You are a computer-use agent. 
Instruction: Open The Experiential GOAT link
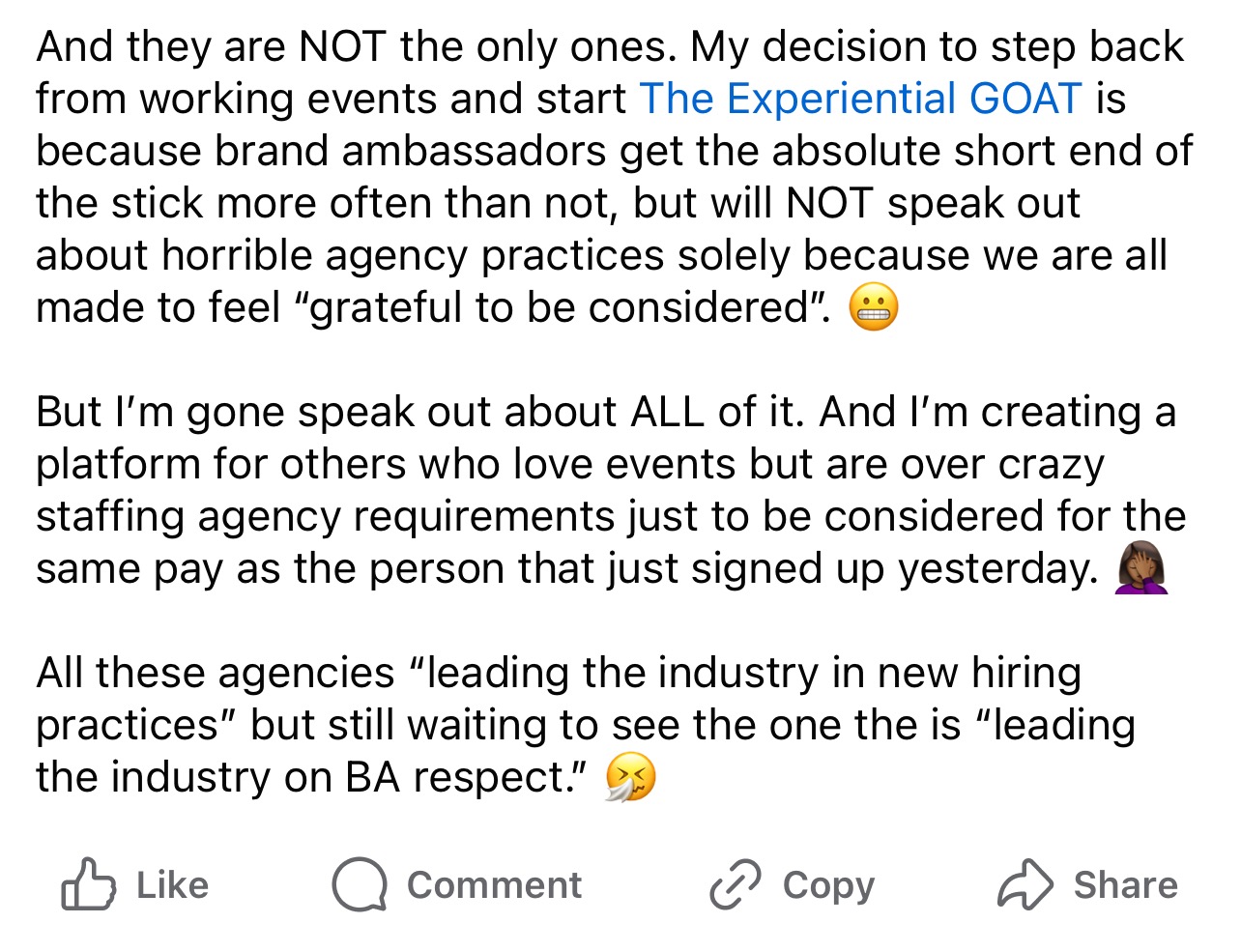pyautogui.click(x=860, y=99)
